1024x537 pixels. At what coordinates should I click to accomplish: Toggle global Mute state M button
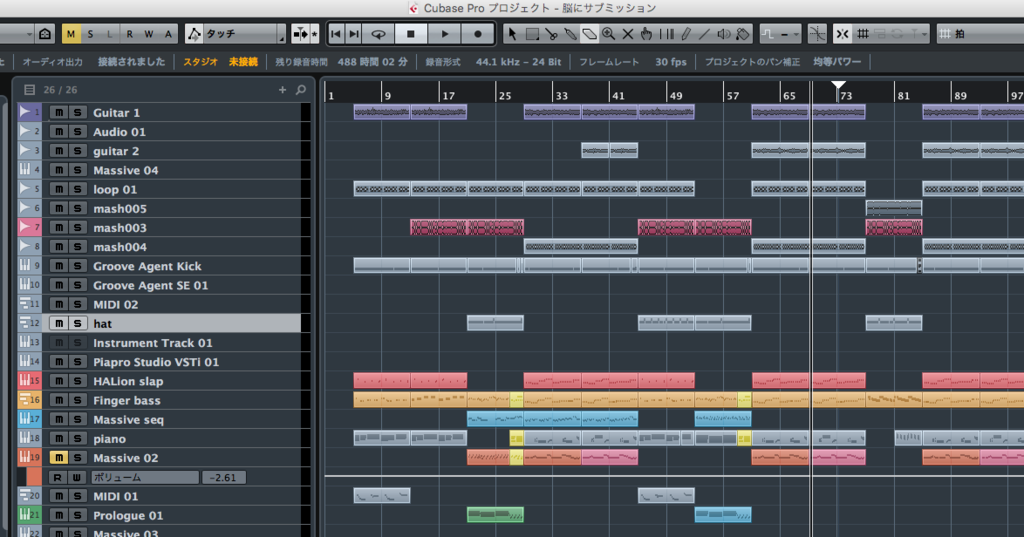pyautogui.click(x=71, y=34)
